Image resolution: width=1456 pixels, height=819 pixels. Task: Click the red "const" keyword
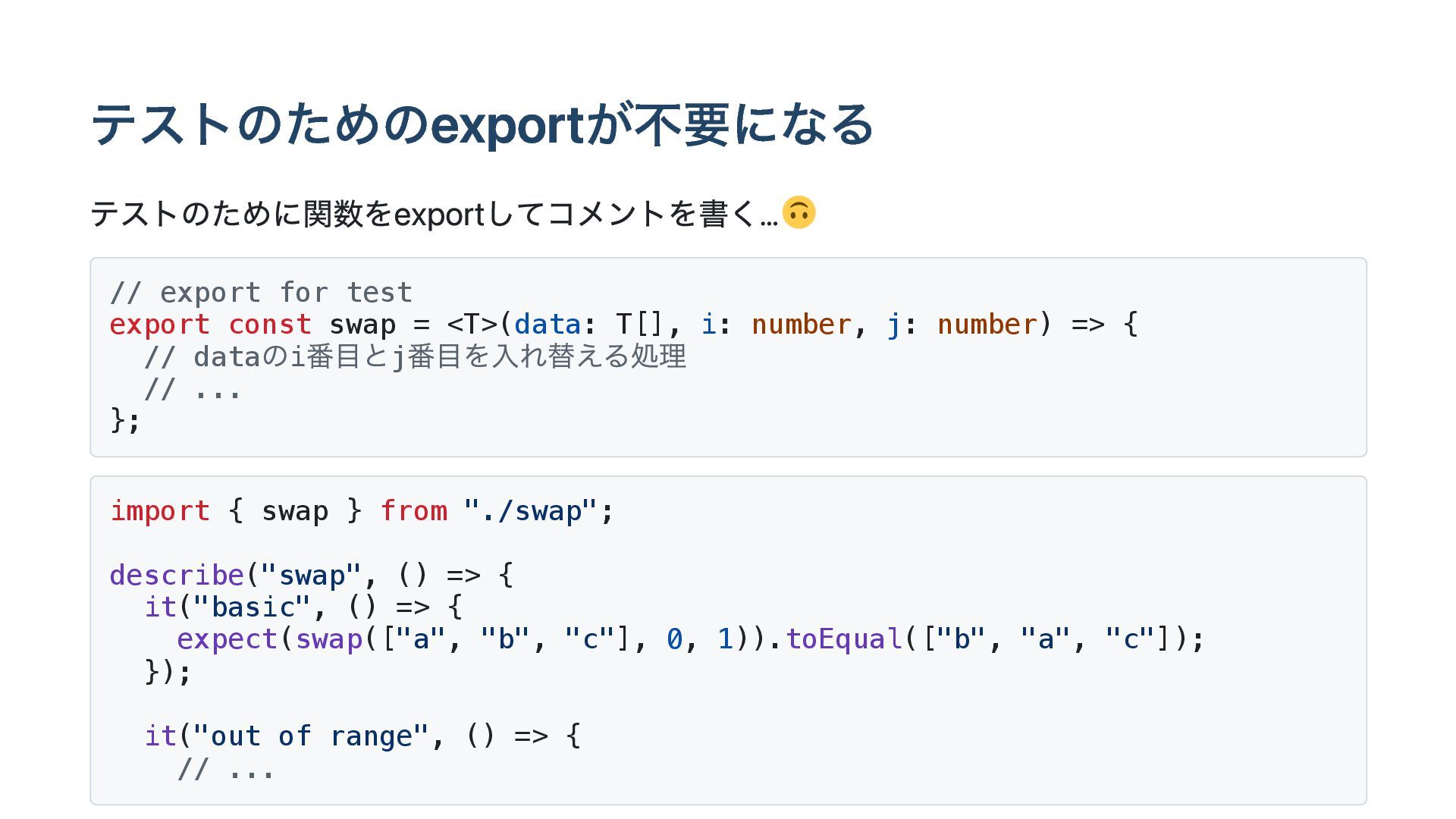point(270,325)
